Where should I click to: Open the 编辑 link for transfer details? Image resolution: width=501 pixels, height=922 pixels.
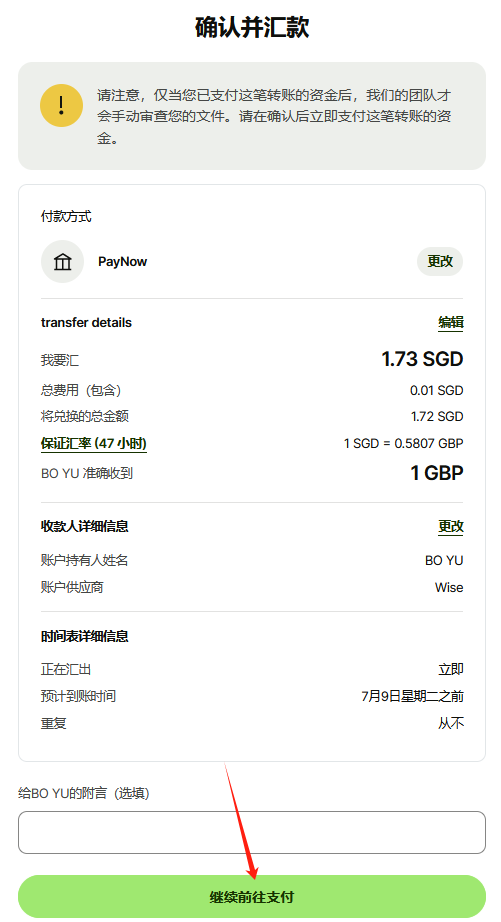click(x=450, y=322)
